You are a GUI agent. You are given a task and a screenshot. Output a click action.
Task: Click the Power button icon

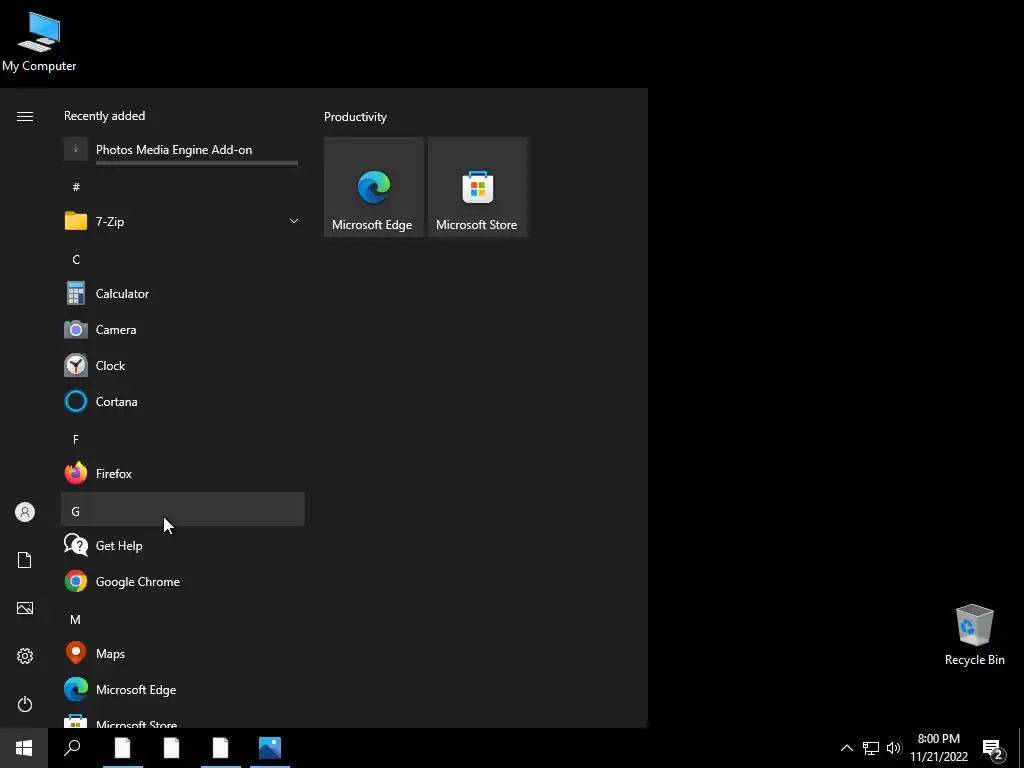click(25, 704)
